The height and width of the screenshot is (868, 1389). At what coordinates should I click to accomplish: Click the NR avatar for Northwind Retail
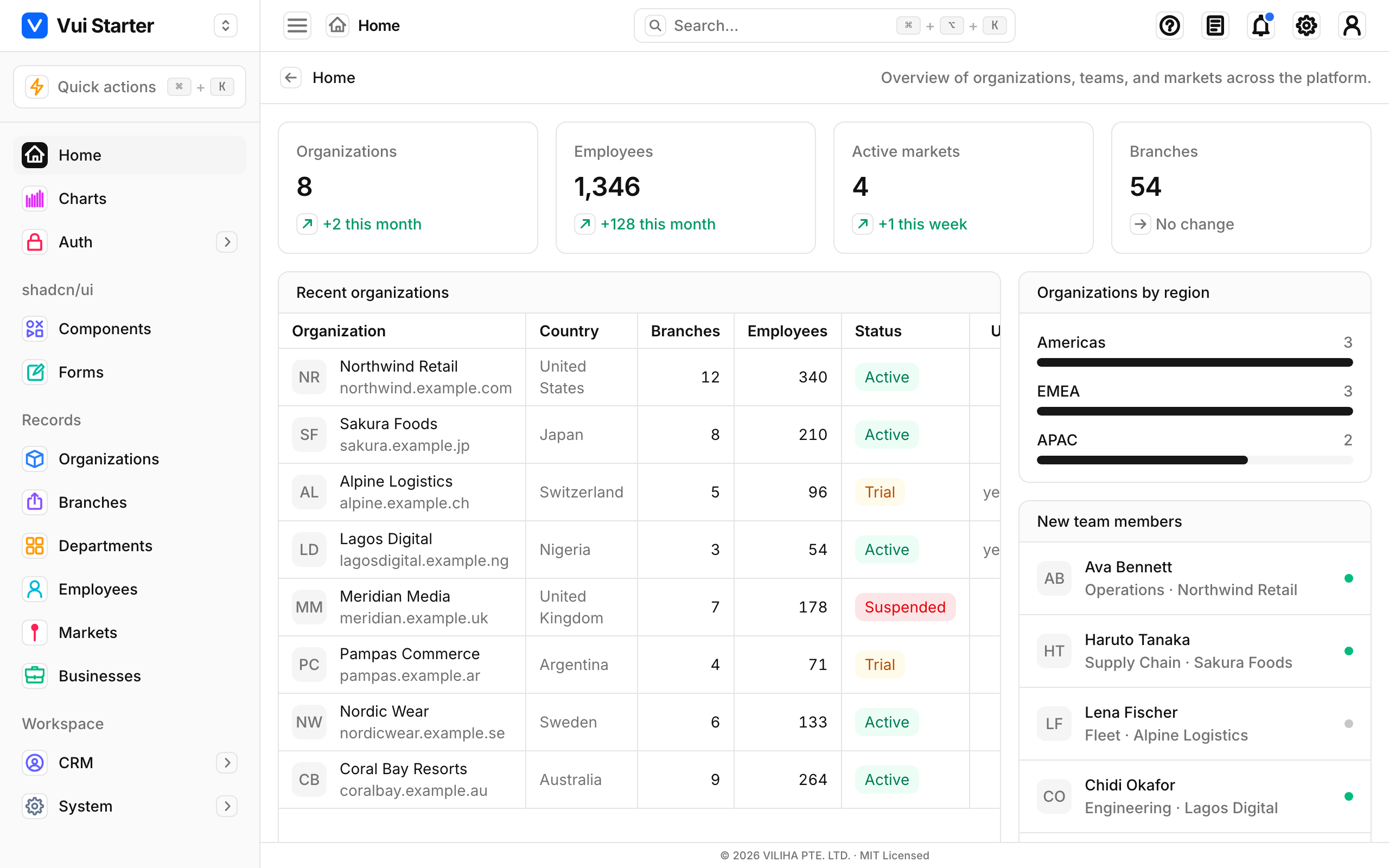(309, 377)
